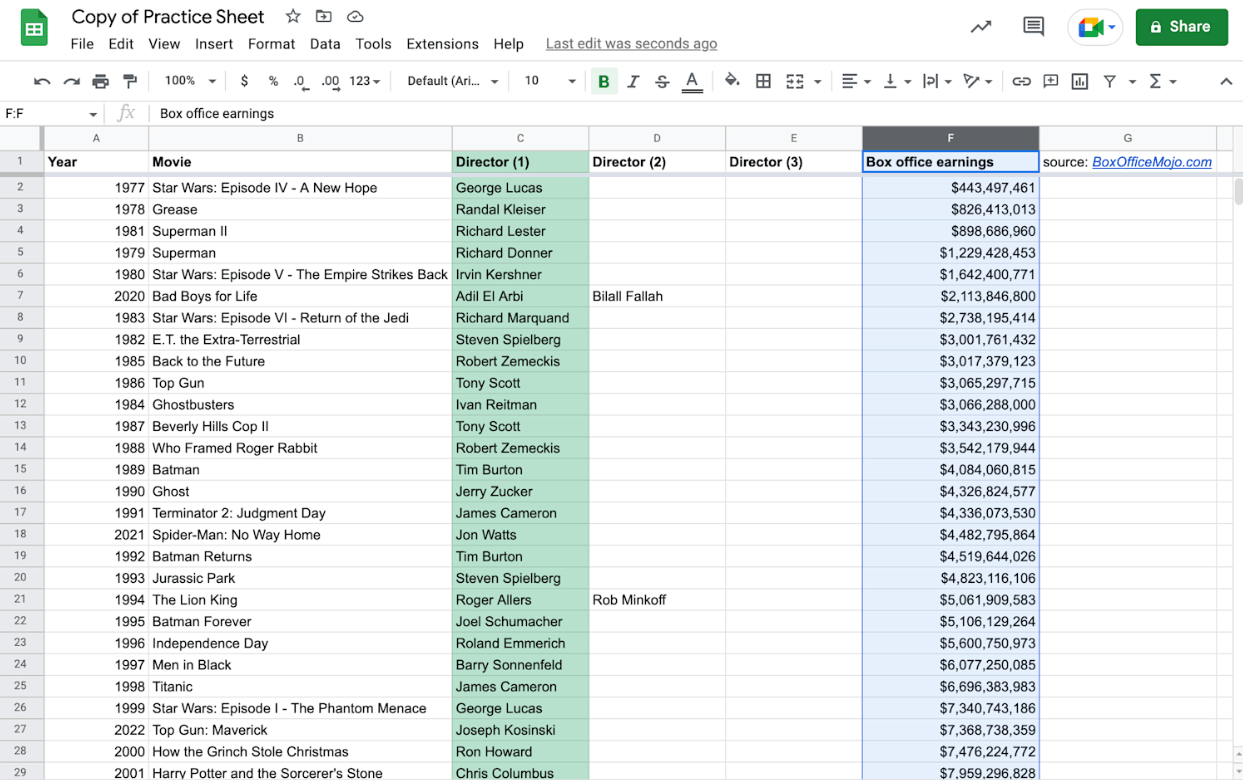Click the Print icon
The width and height of the screenshot is (1243, 780).
99,81
